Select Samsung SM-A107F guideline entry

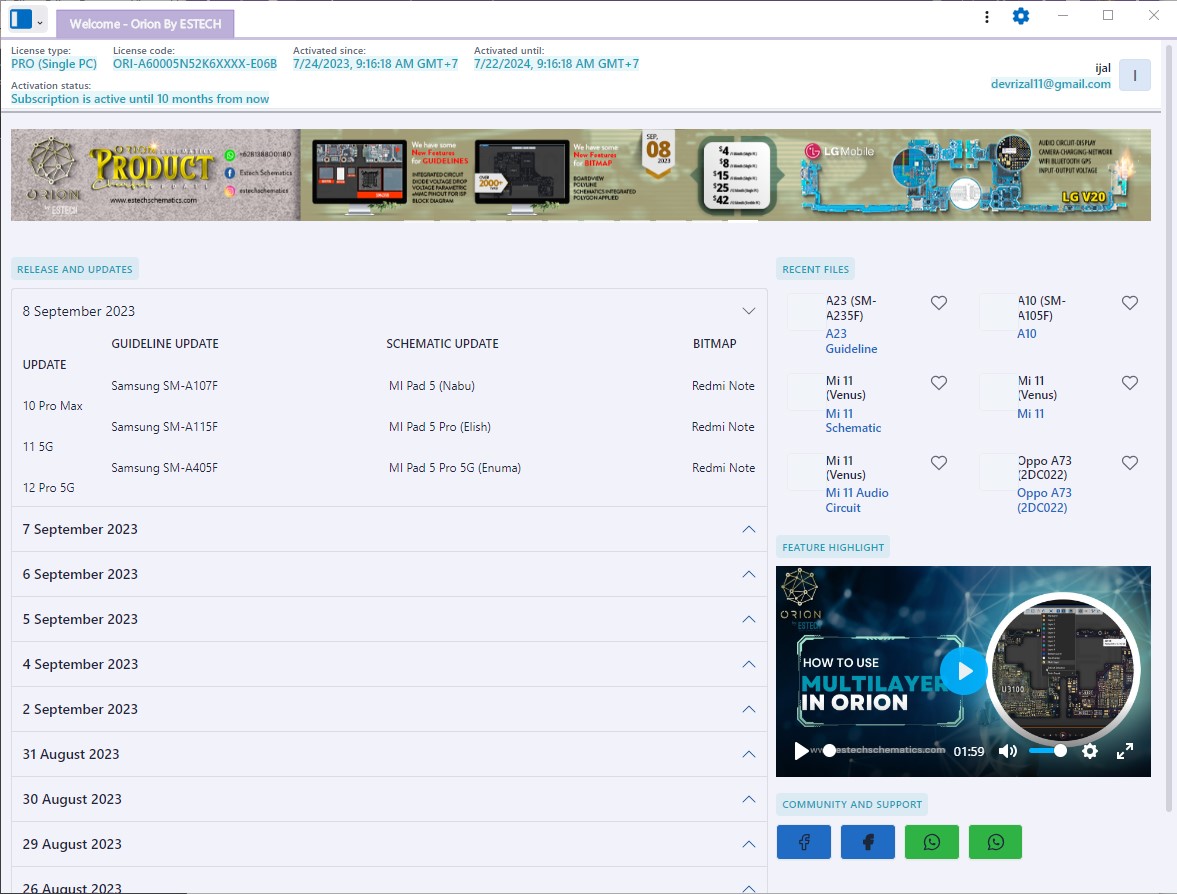164,386
